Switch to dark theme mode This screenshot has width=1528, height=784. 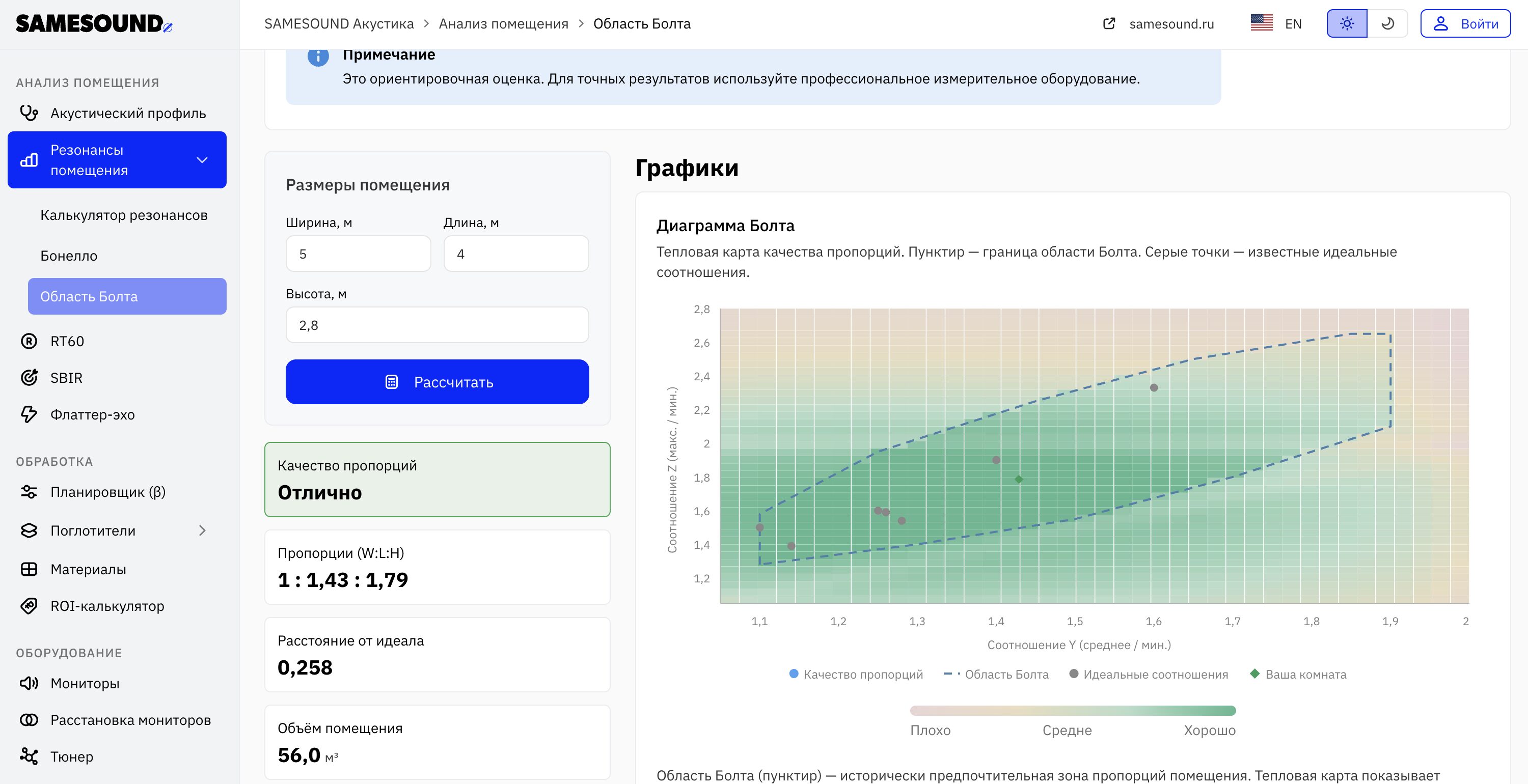(x=1387, y=24)
